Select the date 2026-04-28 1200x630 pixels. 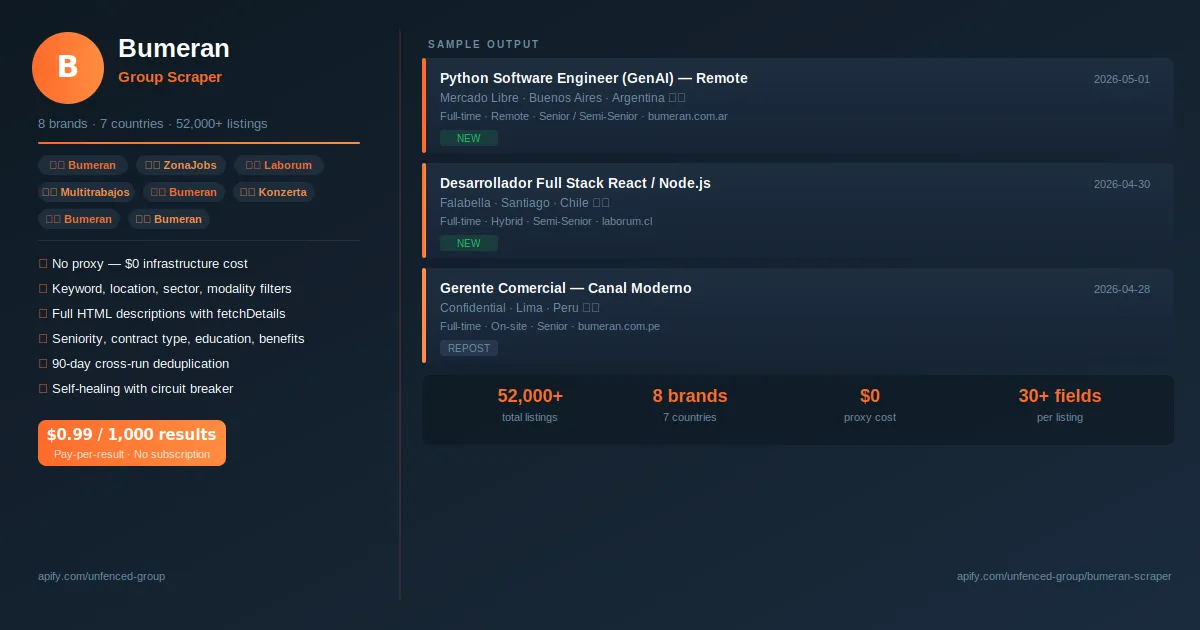[x=1122, y=289]
